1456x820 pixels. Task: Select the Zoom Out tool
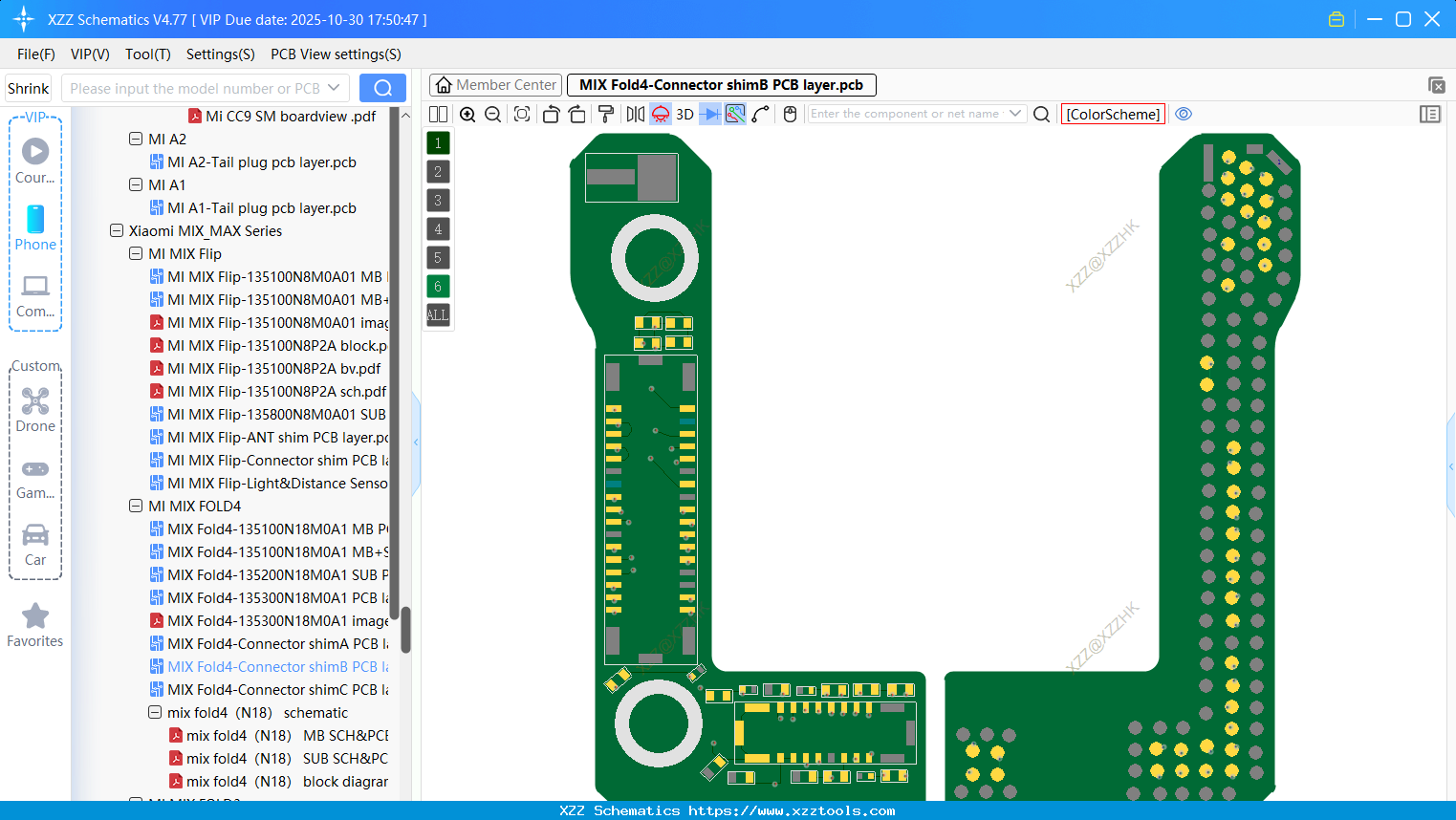click(491, 114)
